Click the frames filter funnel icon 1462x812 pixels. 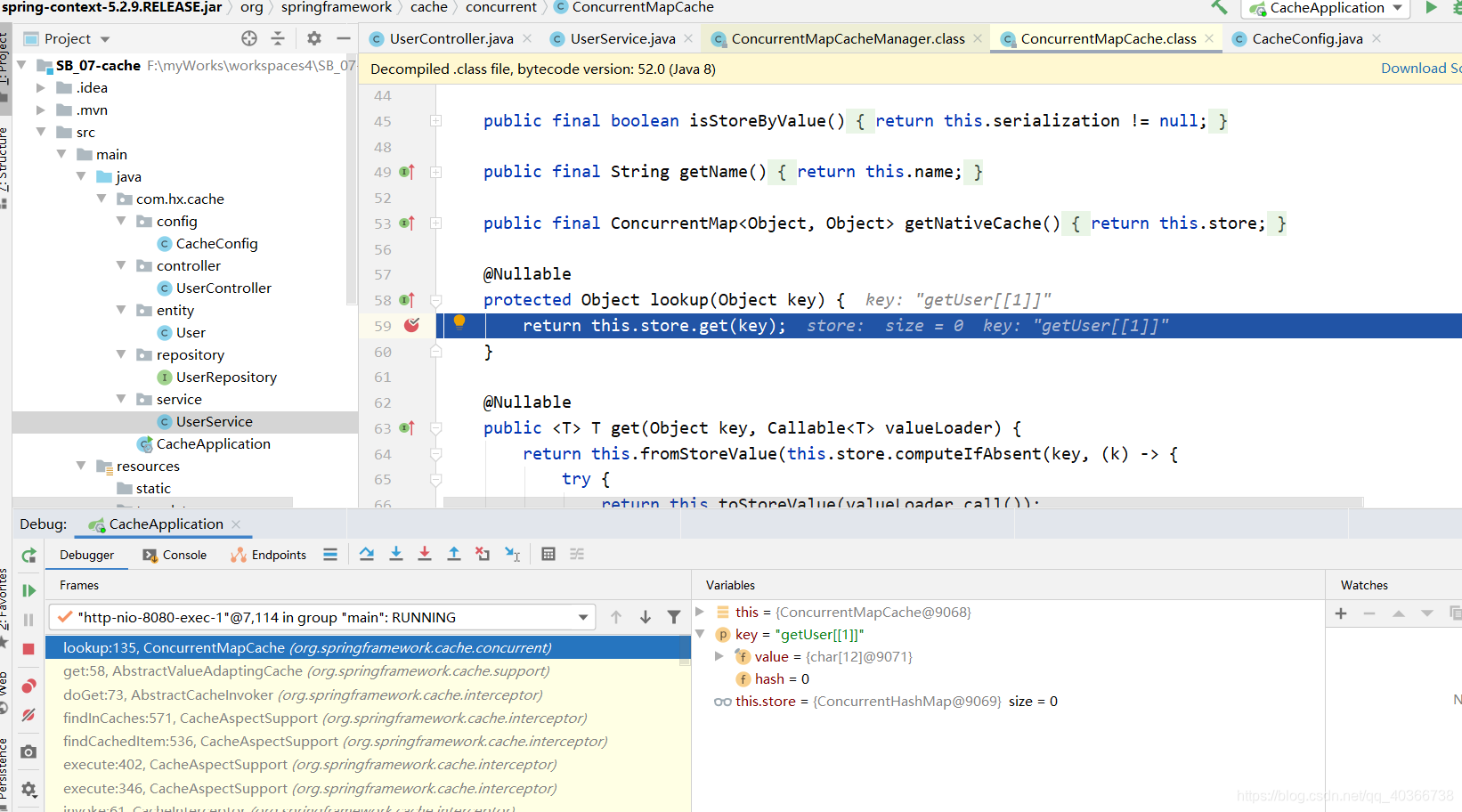tap(674, 617)
